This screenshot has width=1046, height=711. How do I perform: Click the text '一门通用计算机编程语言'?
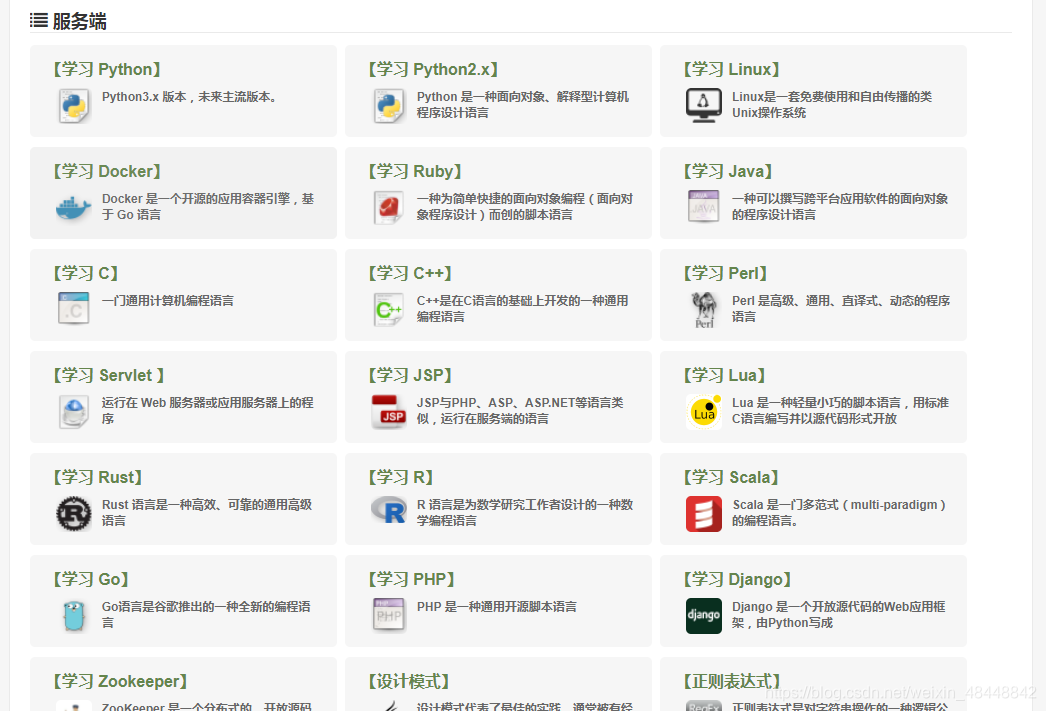click(x=167, y=301)
